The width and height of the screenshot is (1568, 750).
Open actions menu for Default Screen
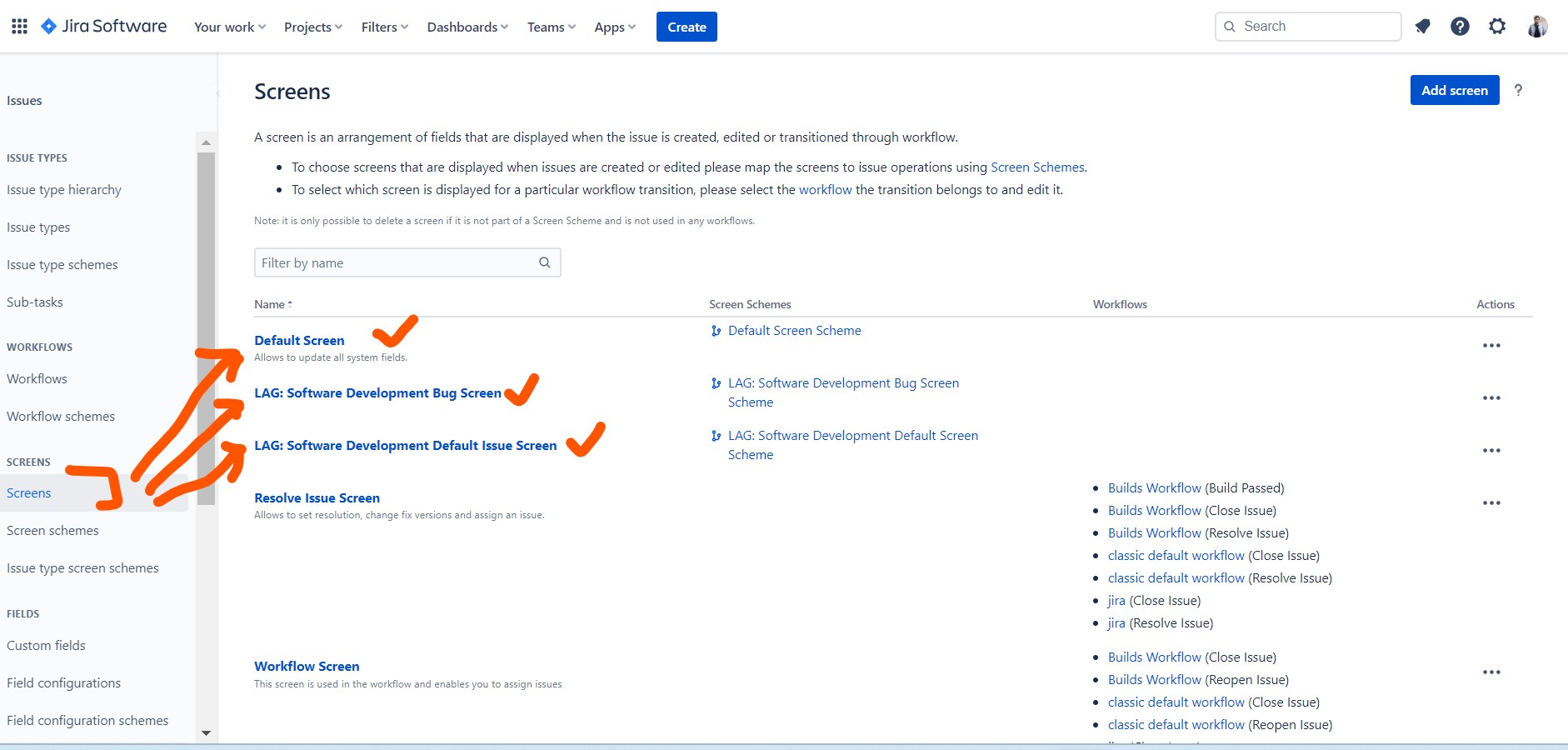coord(1491,346)
